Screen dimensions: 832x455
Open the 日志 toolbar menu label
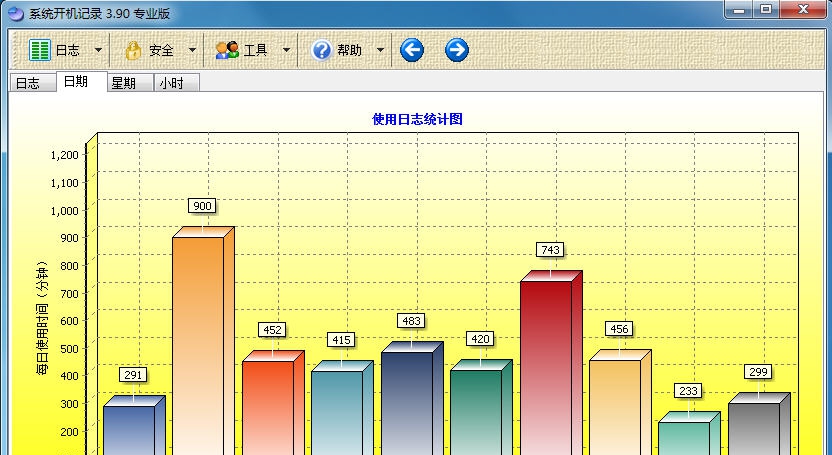pos(67,50)
